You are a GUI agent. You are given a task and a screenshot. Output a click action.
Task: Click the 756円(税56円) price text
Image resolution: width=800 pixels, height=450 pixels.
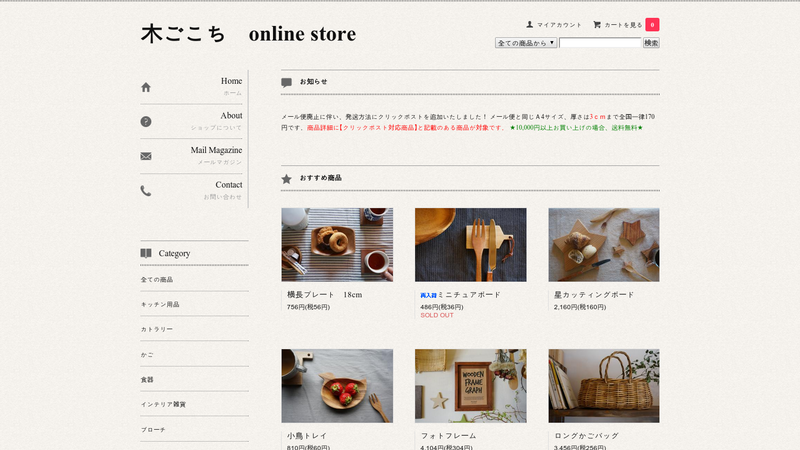click(308, 307)
